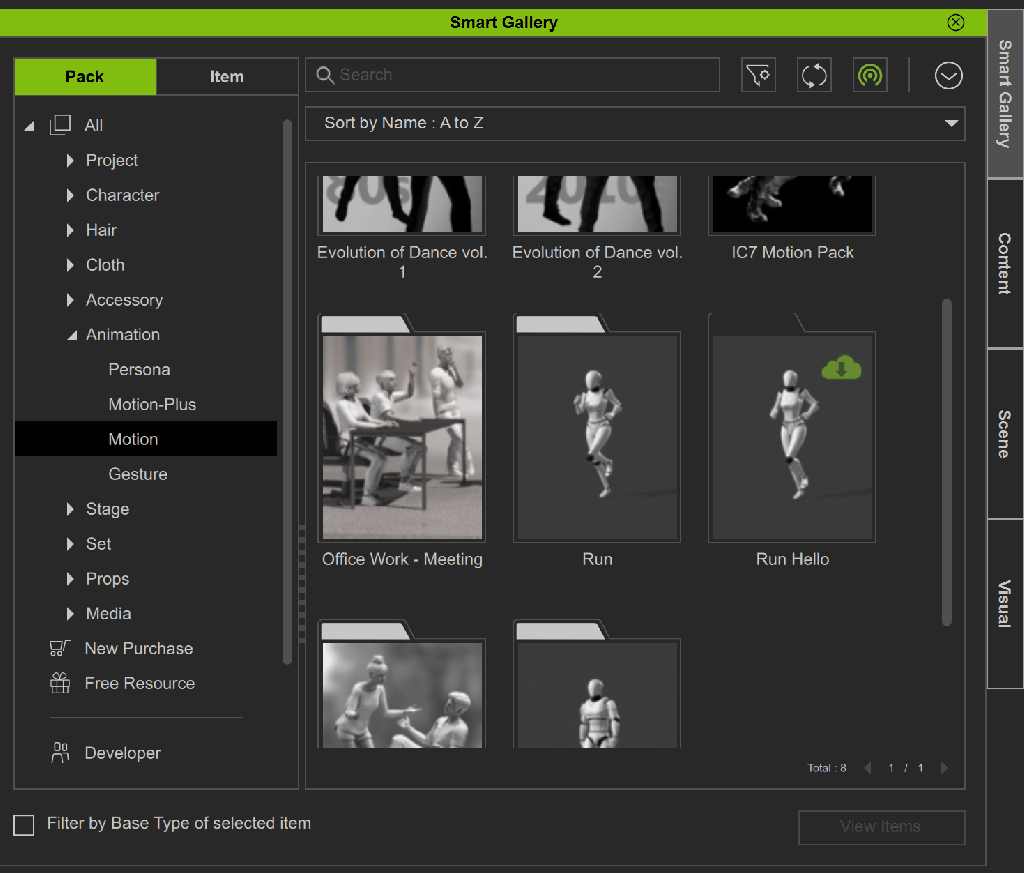Switch to the Item tab

tap(226, 77)
